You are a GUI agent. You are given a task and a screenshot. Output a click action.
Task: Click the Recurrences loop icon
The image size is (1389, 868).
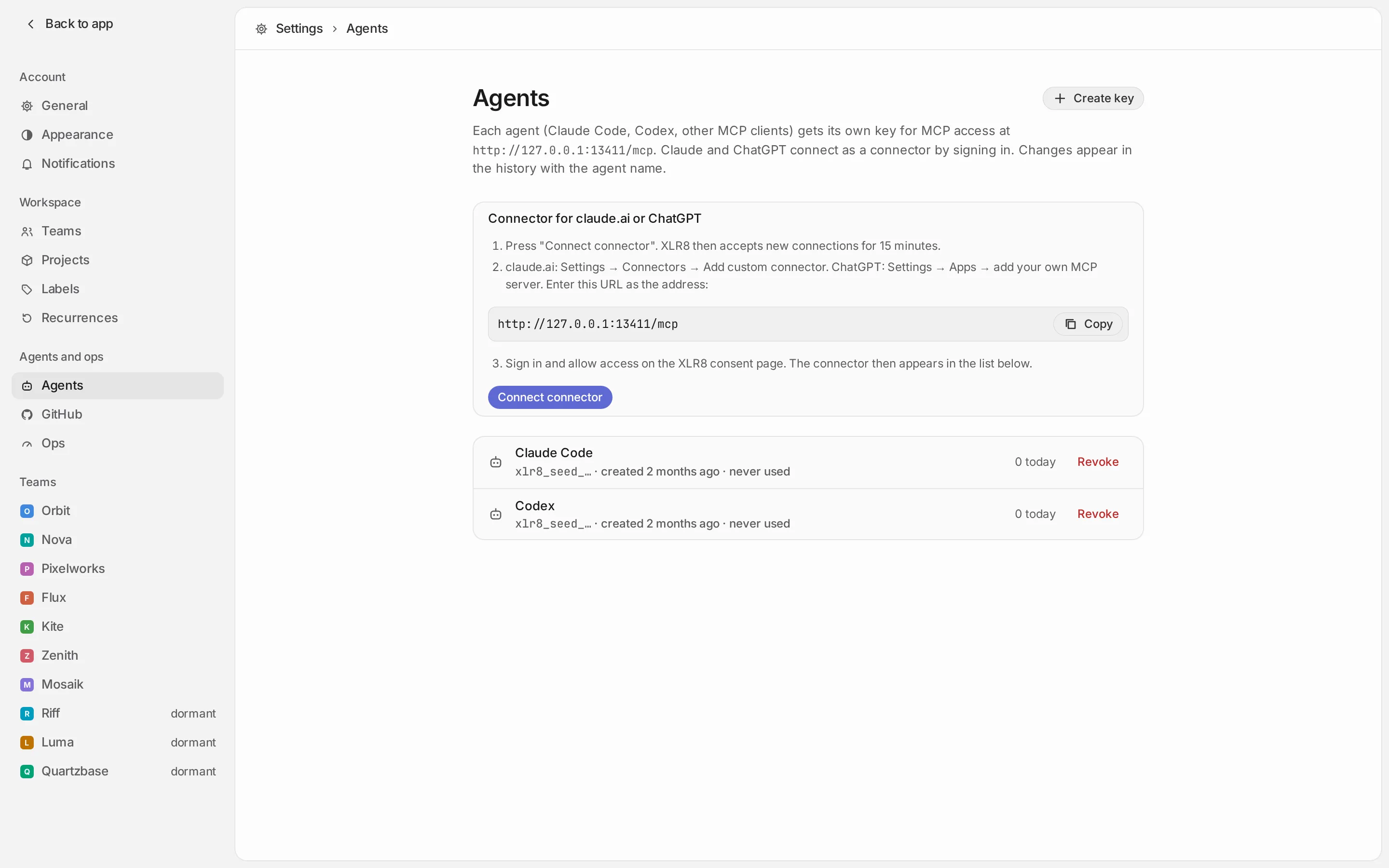pos(27,318)
